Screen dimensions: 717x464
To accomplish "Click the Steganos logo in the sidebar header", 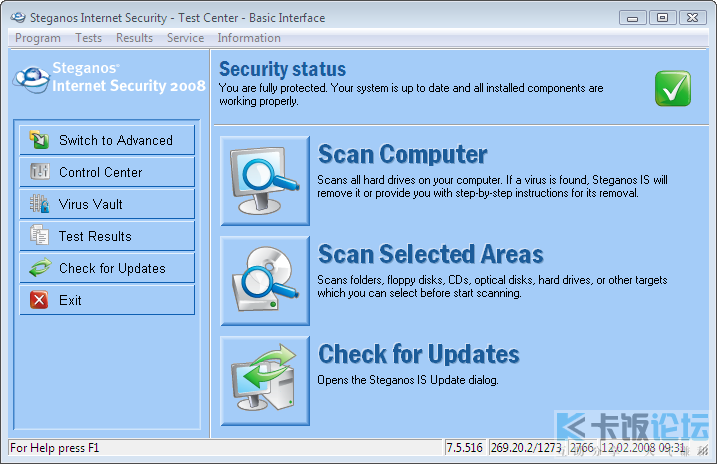I will [x=31, y=79].
